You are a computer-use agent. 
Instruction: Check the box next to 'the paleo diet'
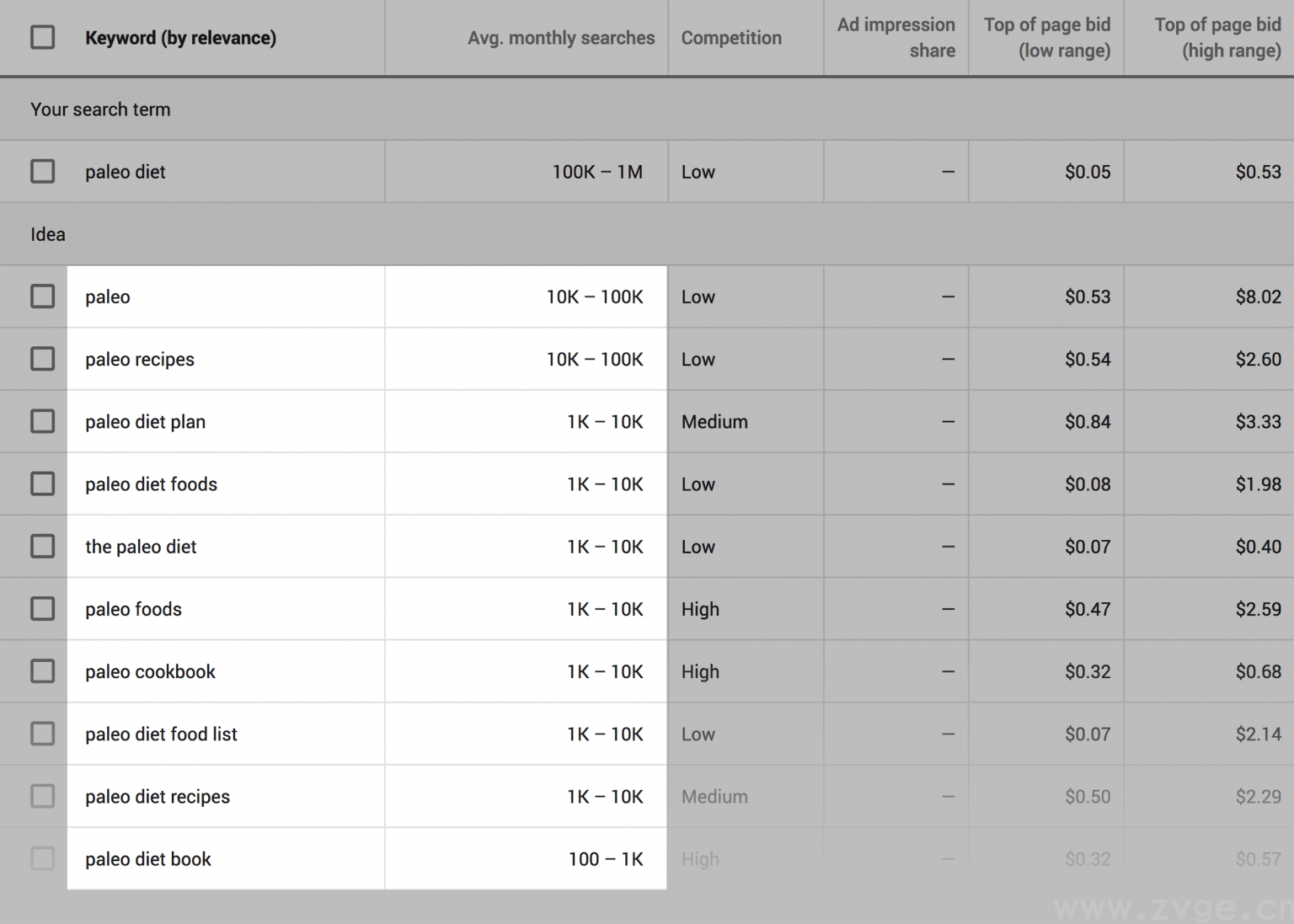click(42, 546)
